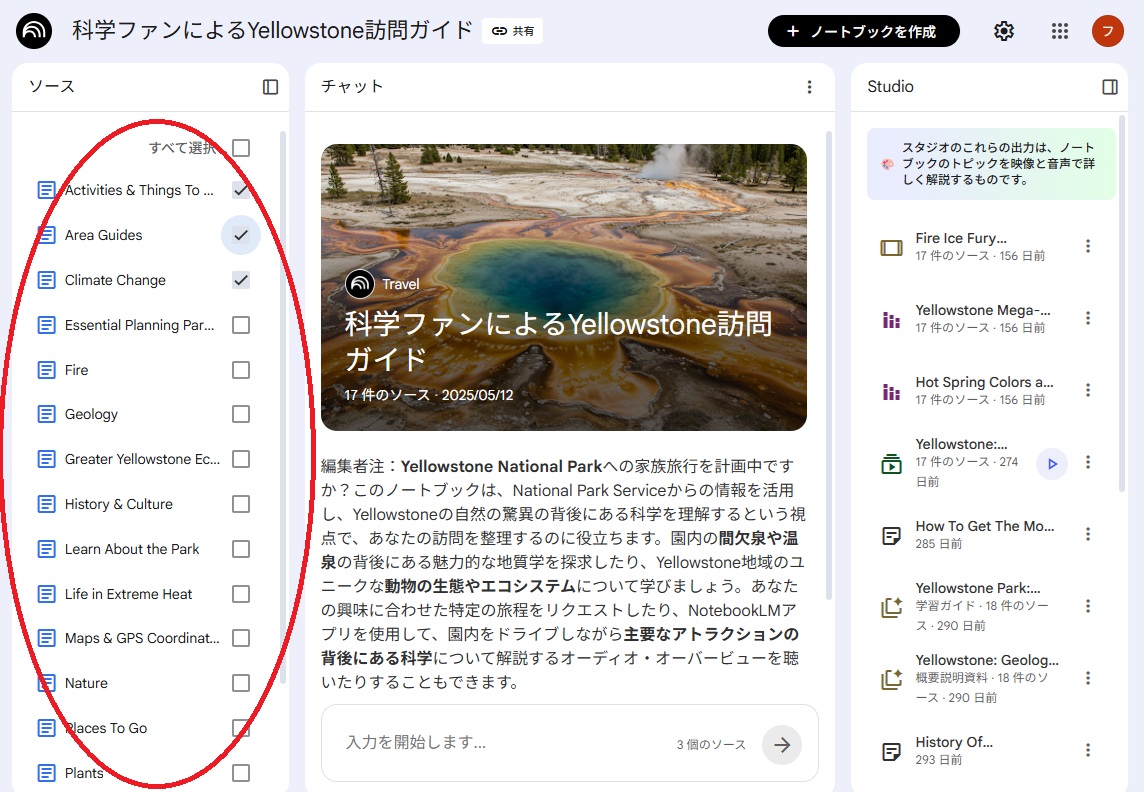Collapse the Studio panel with sidebar icon
The height and width of the screenshot is (792, 1144).
tap(1109, 87)
